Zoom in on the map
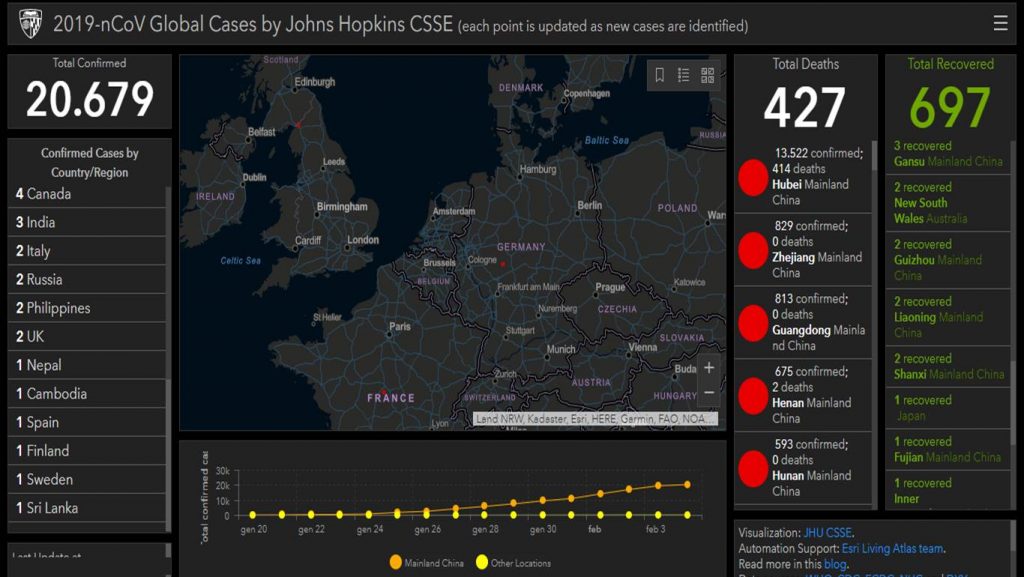 (709, 368)
